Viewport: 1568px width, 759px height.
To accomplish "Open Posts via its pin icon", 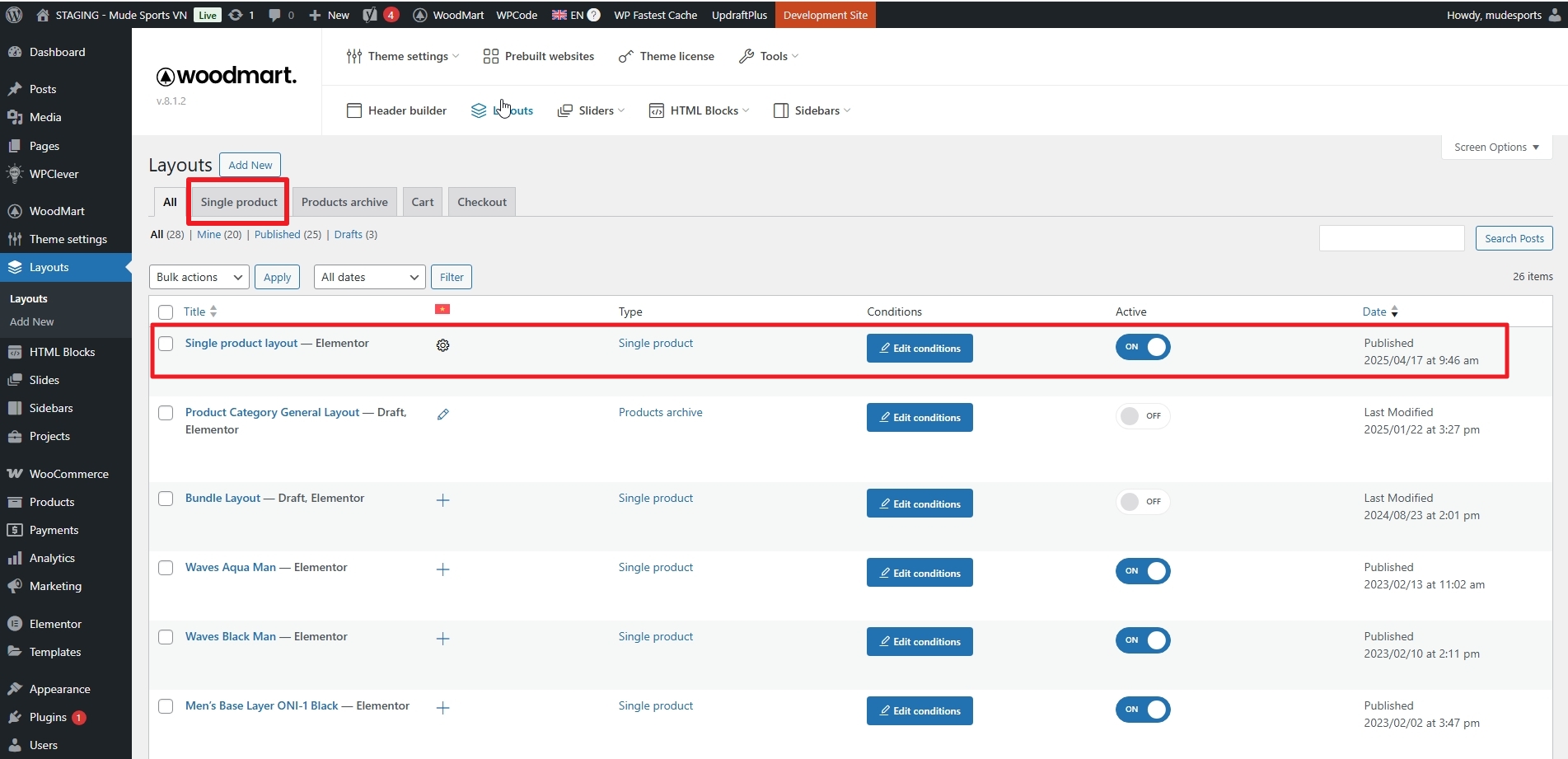I will tap(14, 89).
